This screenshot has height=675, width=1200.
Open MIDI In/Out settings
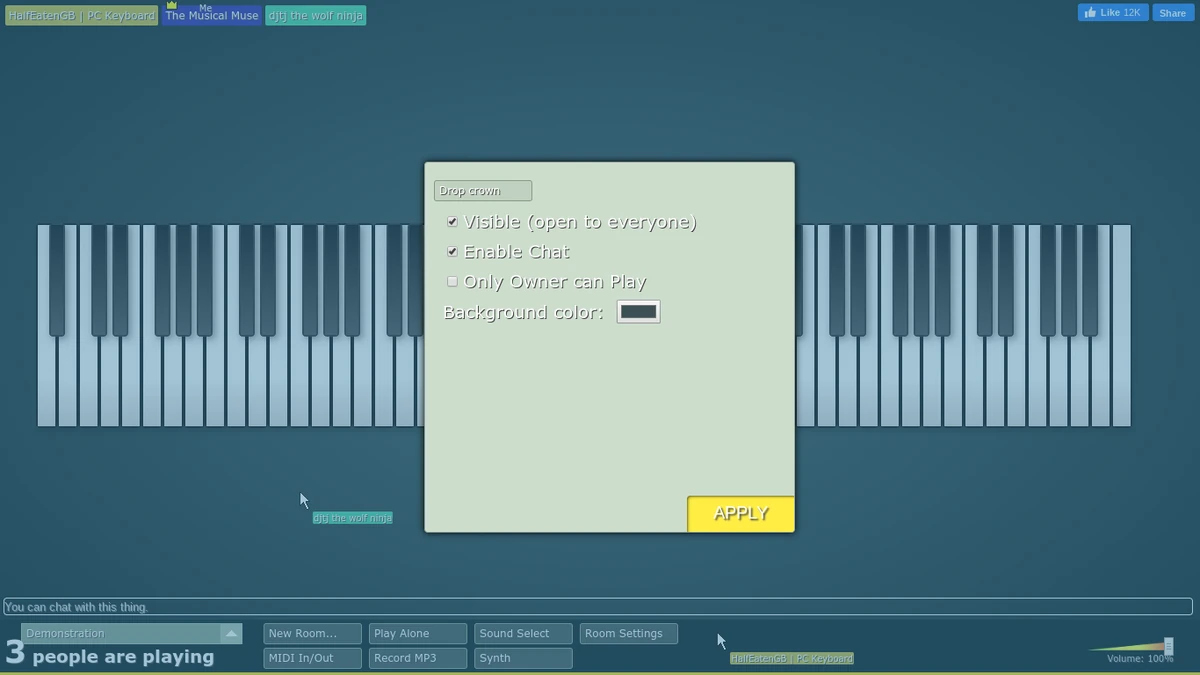311,657
